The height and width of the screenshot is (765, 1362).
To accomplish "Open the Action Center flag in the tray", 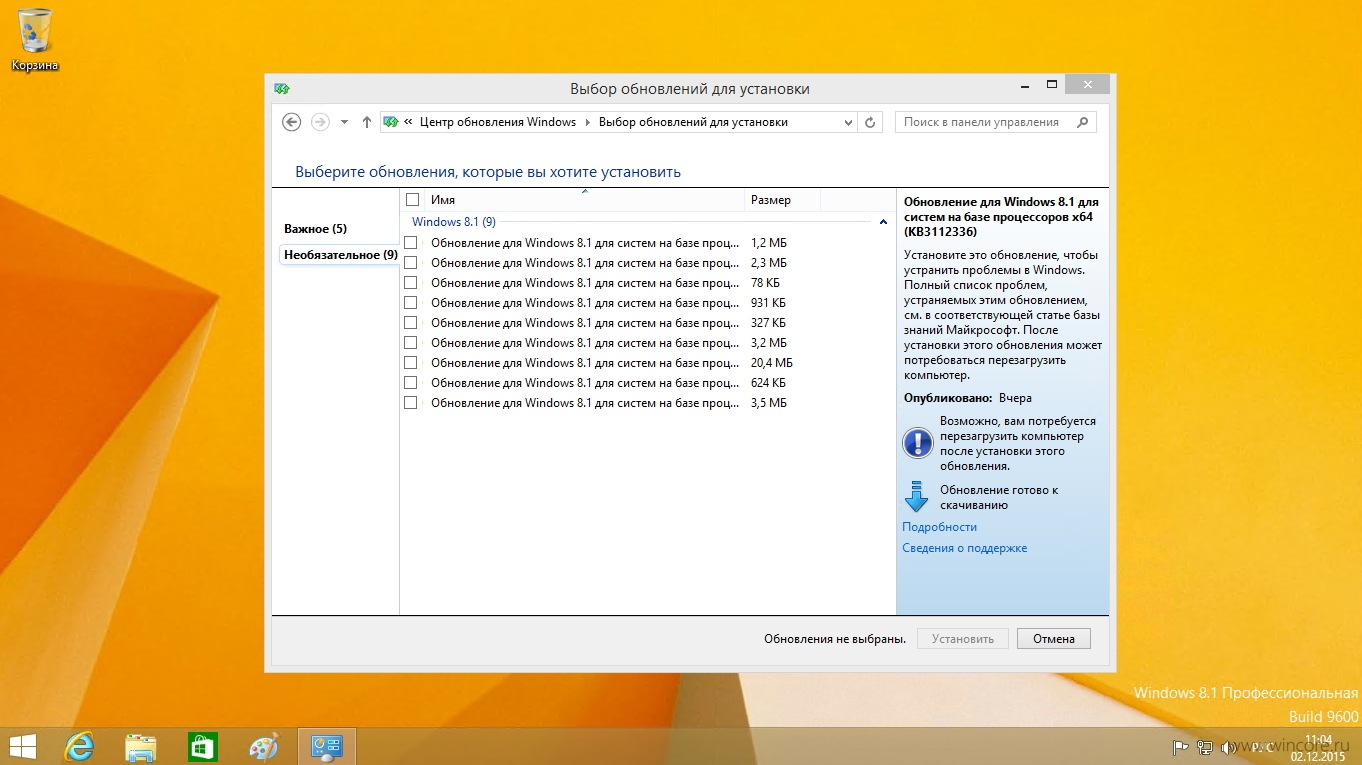I will point(1180,746).
